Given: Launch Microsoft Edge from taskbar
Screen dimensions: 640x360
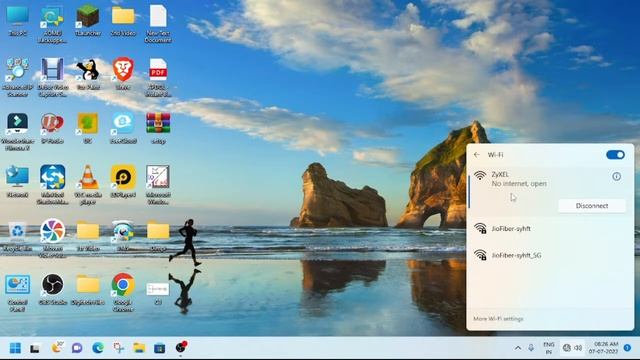Looking at the screenshot, I should click(98, 348).
